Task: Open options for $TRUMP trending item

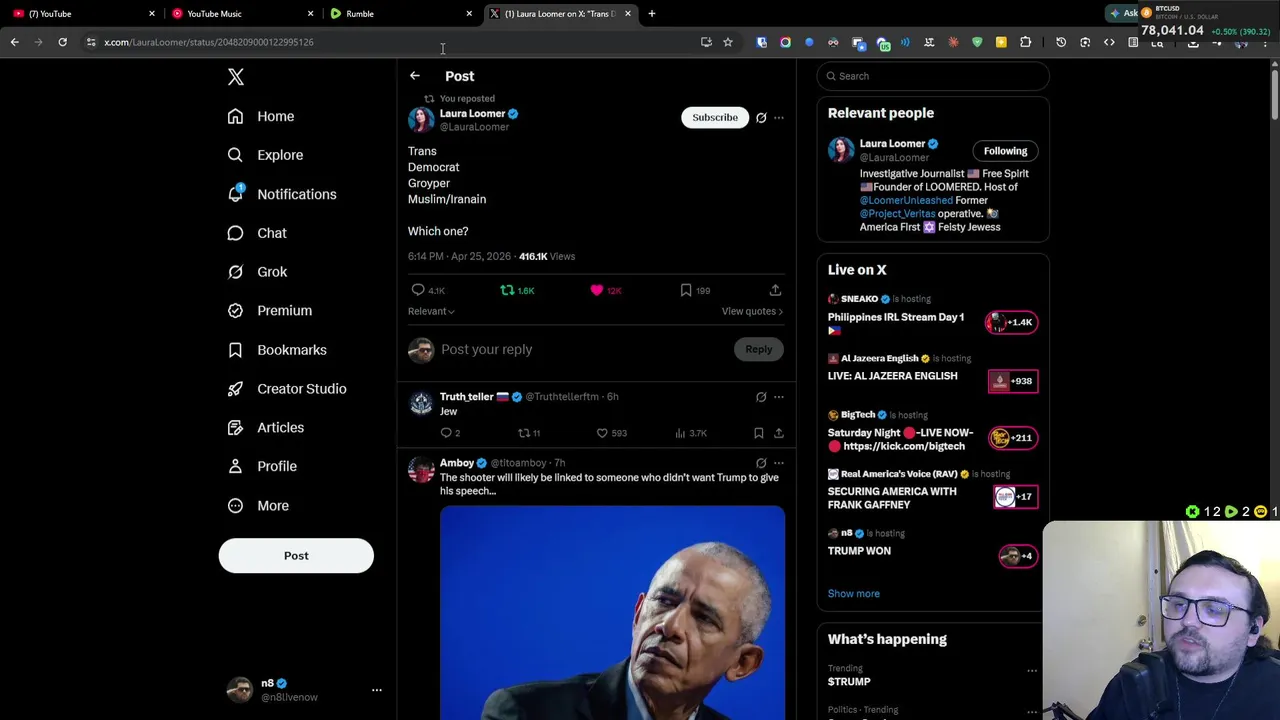Action: point(1032,671)
